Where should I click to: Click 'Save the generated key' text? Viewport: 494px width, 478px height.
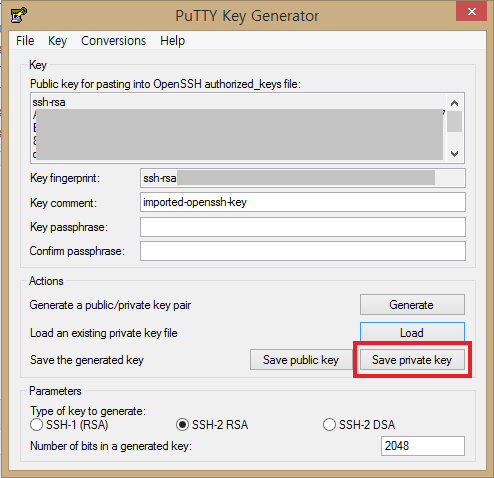click(x=87, y=360)
